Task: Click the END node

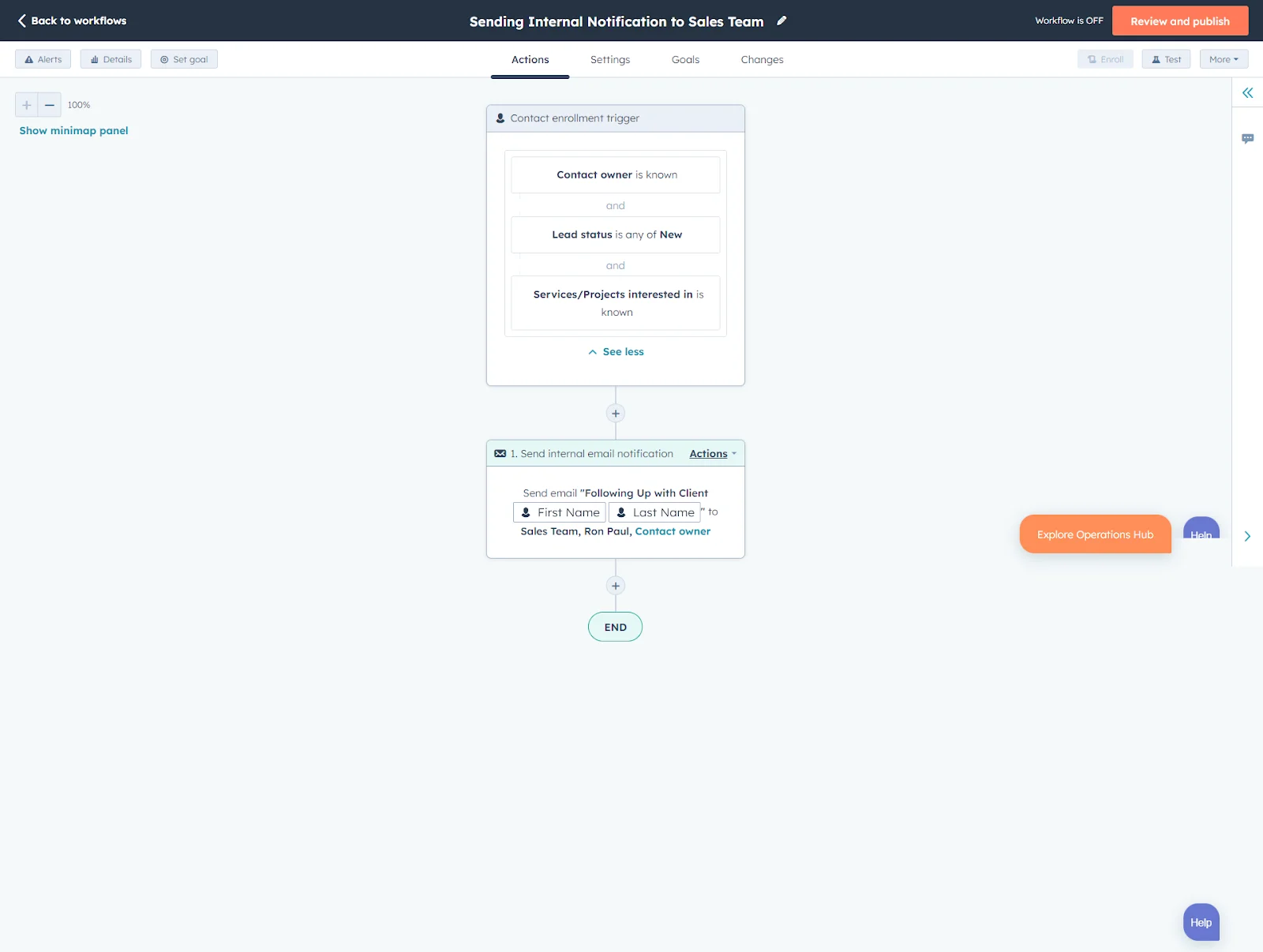Action: click(x=615, y=626)
